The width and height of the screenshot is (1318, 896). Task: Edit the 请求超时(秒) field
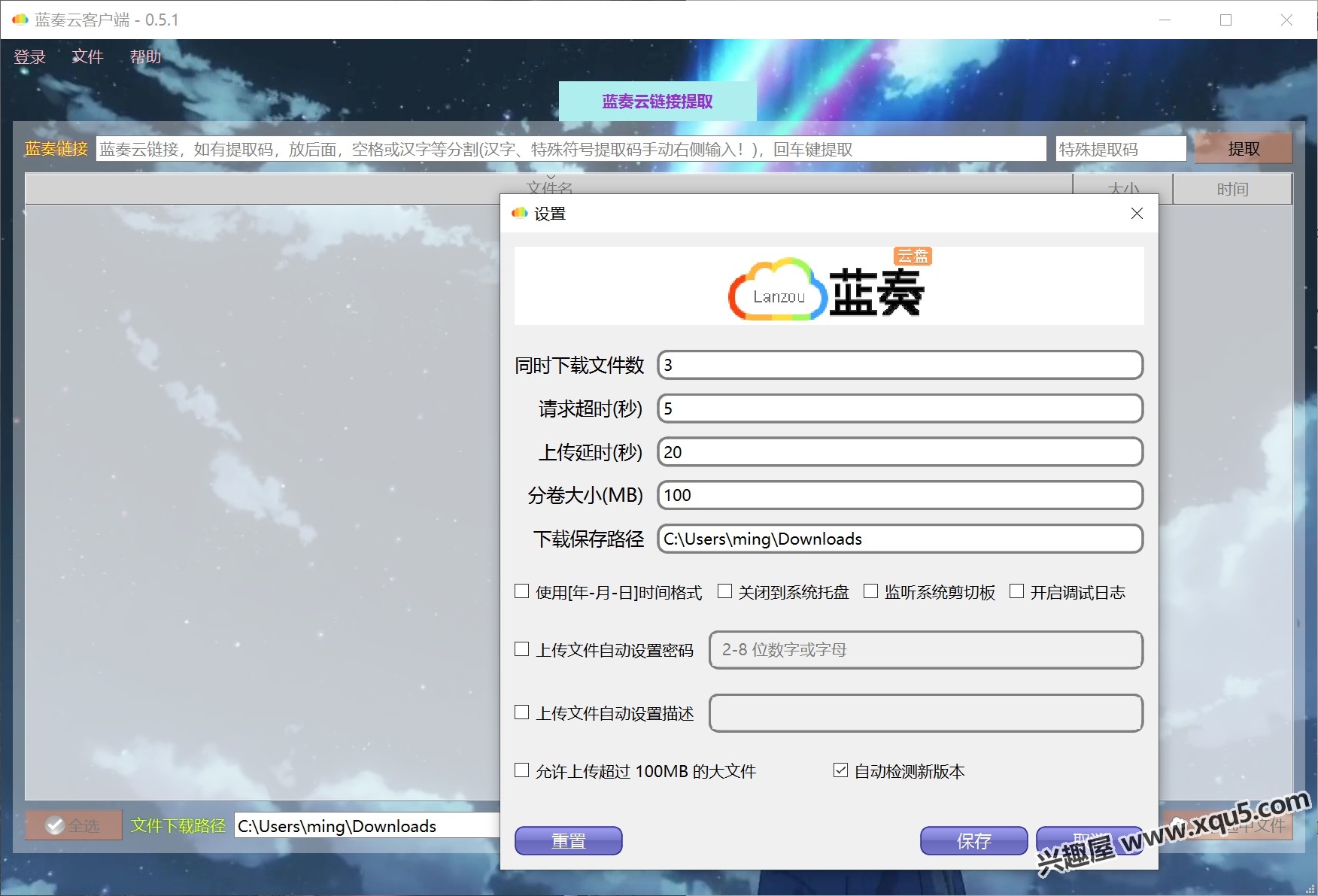(900, 409)
